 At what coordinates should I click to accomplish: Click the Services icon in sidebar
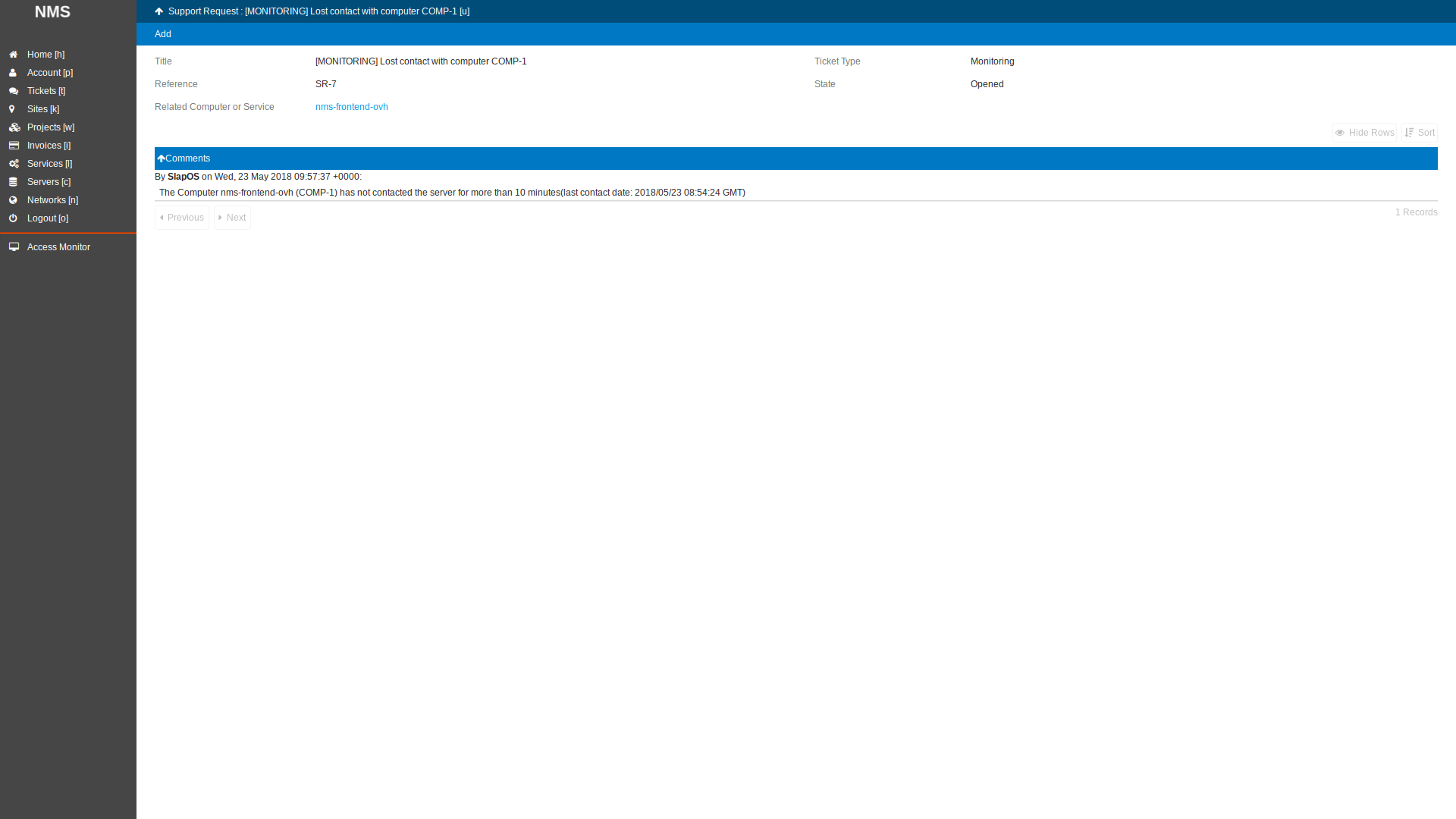pos(14,163)
